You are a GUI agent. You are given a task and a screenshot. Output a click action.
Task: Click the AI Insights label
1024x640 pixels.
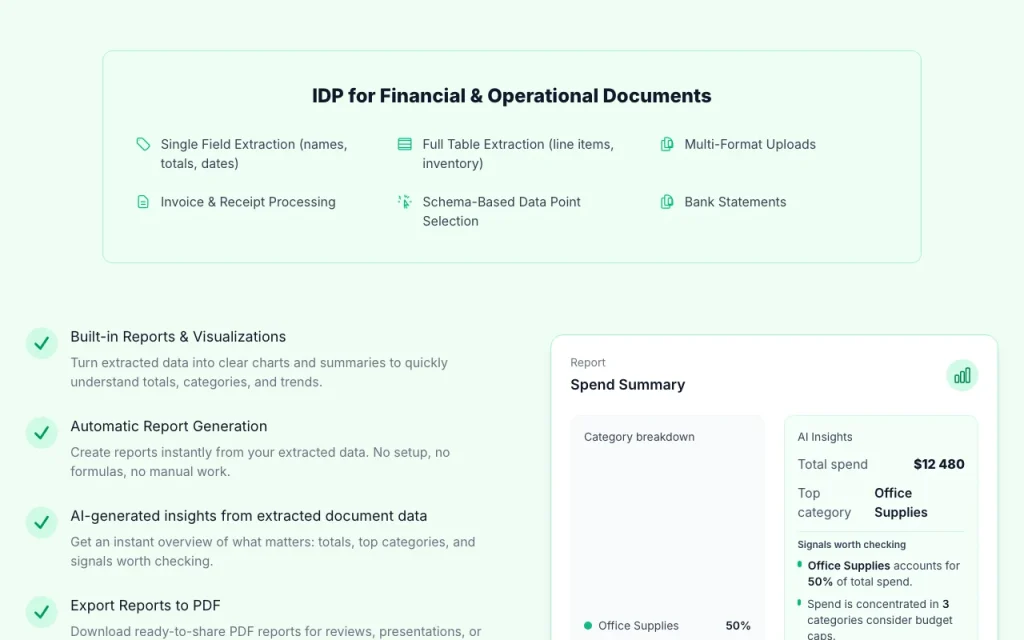[825, 437]
